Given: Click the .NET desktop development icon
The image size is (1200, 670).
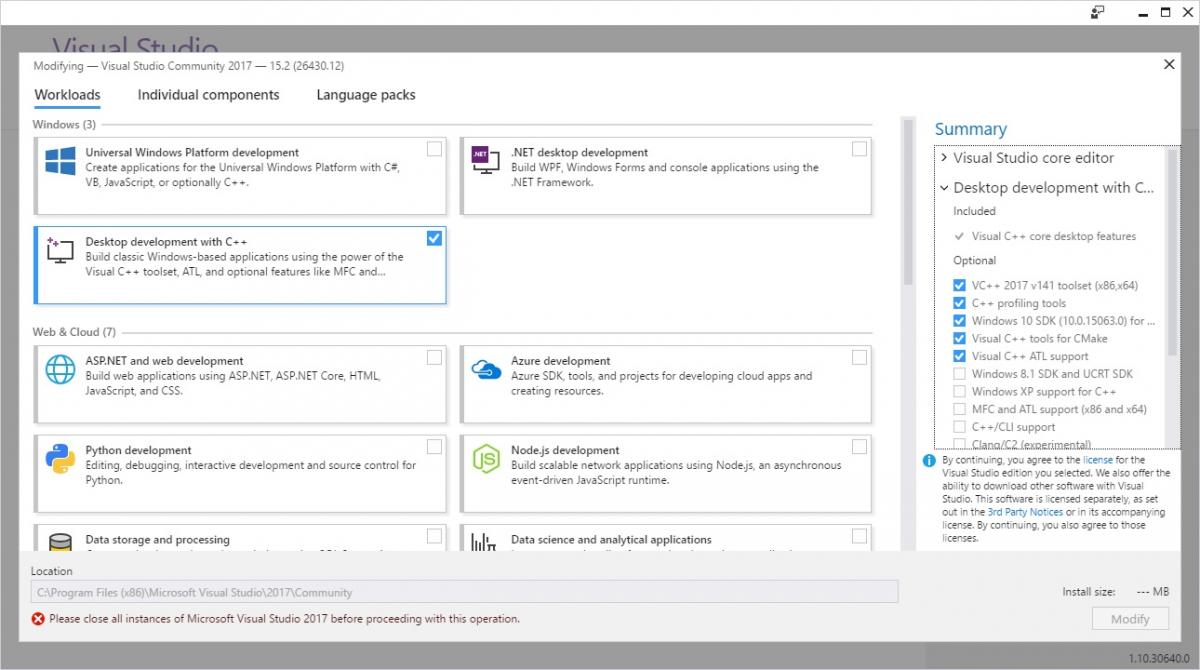Looking at the screenshot, I should pyautogui.click(x=485, y=161).
